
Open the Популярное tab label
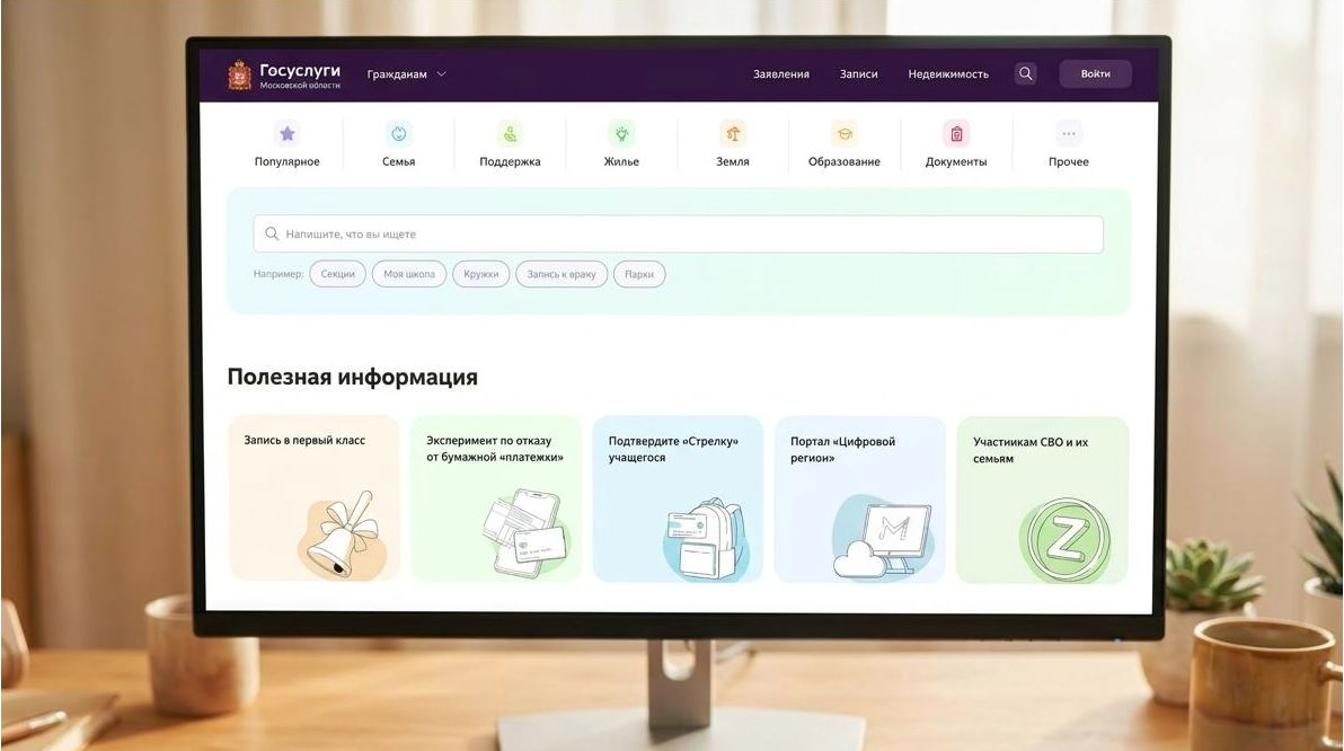pos(287,162)
